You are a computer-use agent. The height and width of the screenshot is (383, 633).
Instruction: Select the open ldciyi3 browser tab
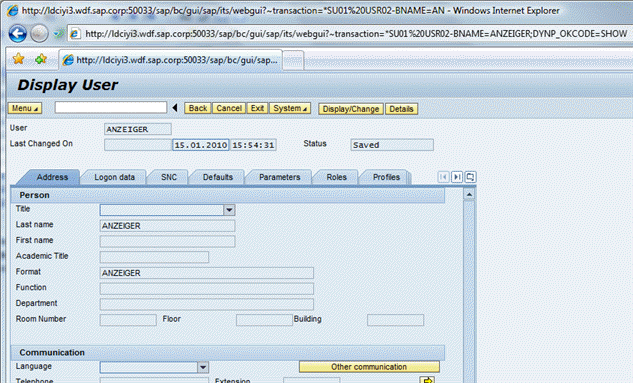click(170, 60)
